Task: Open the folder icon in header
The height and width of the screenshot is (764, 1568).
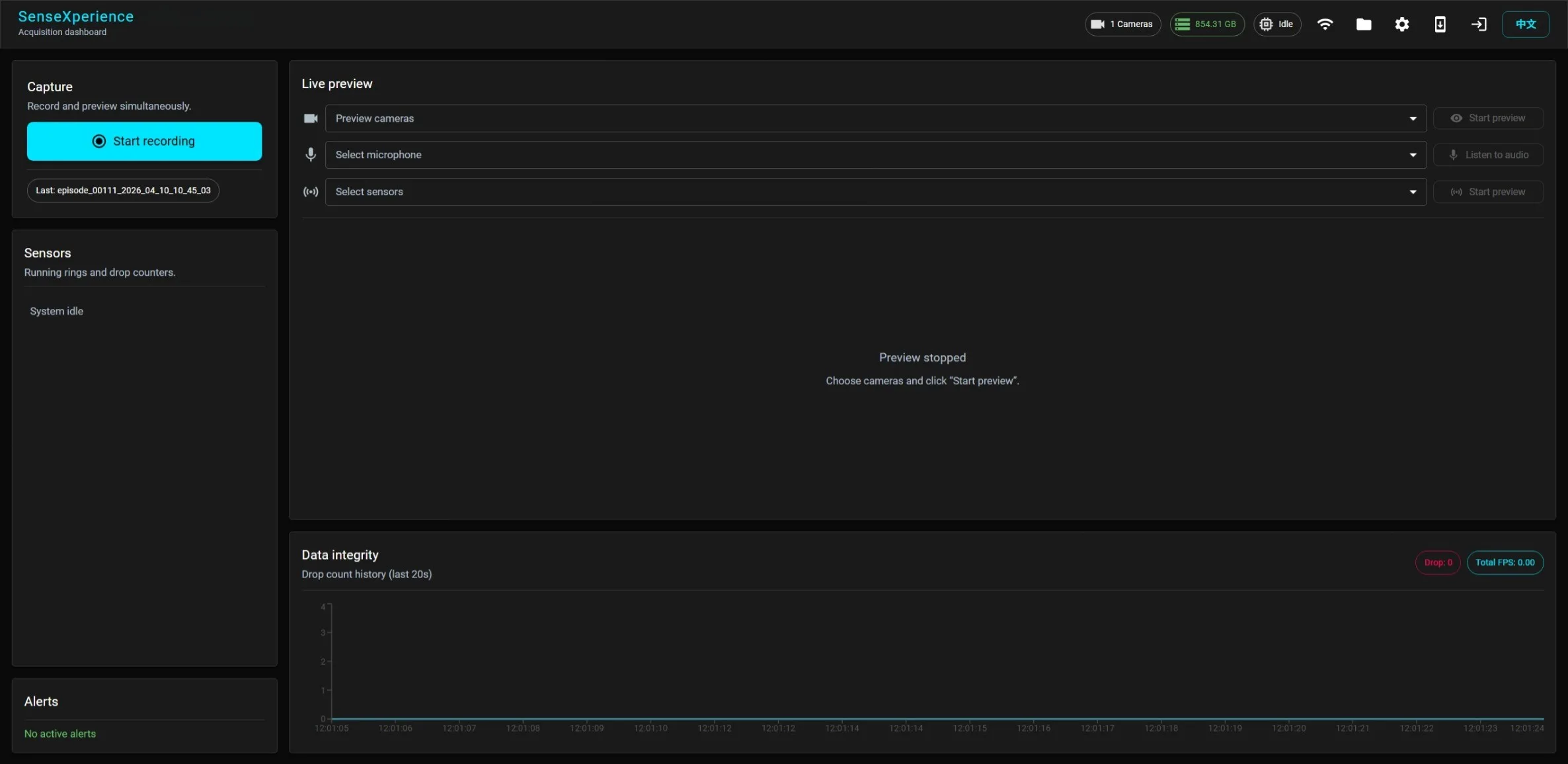Action: (x=1363, y=24)
